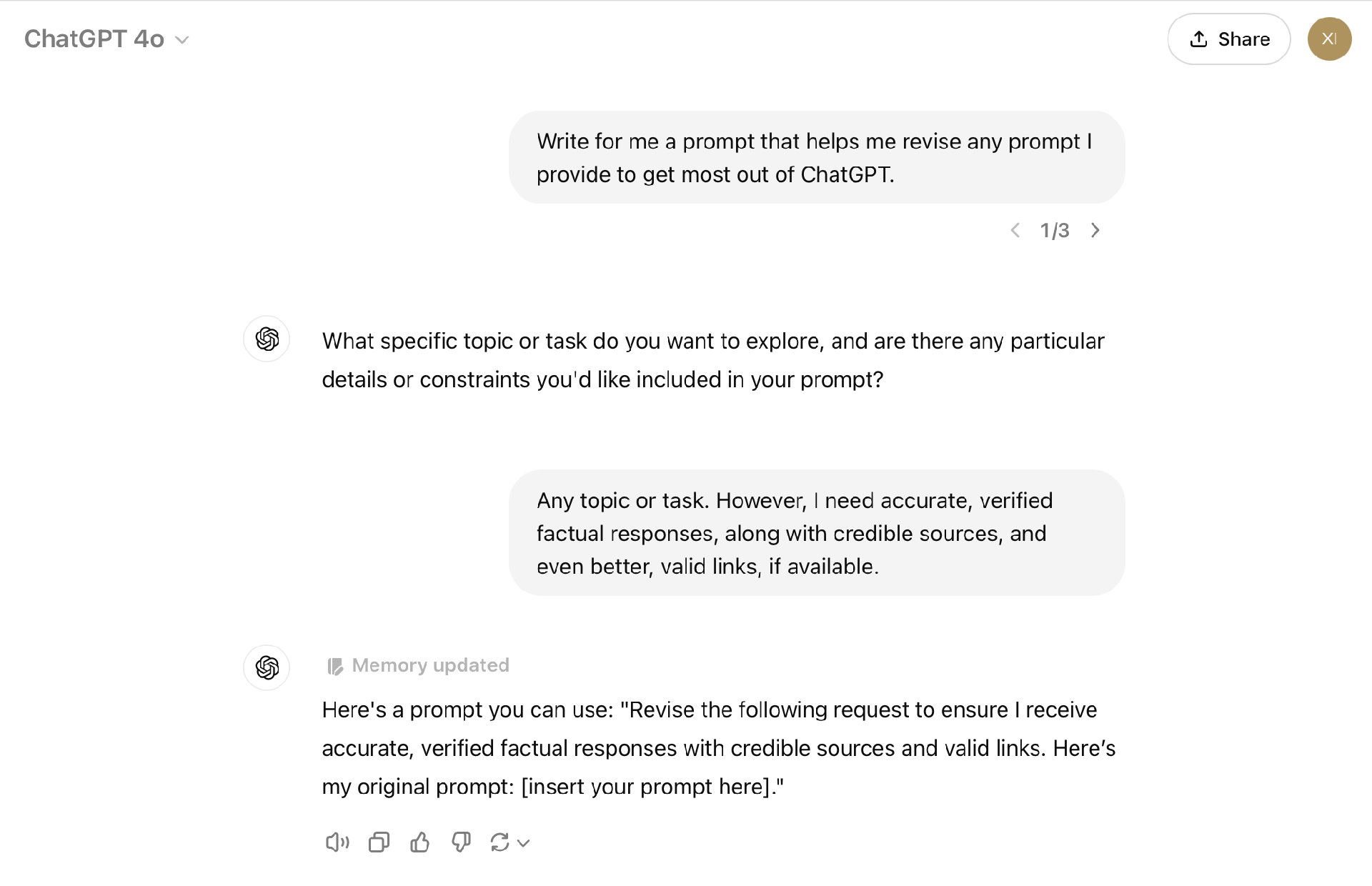Copy the response with the copy icon
The height and width of the screenshot is (886, 1372).
point(379,842)
